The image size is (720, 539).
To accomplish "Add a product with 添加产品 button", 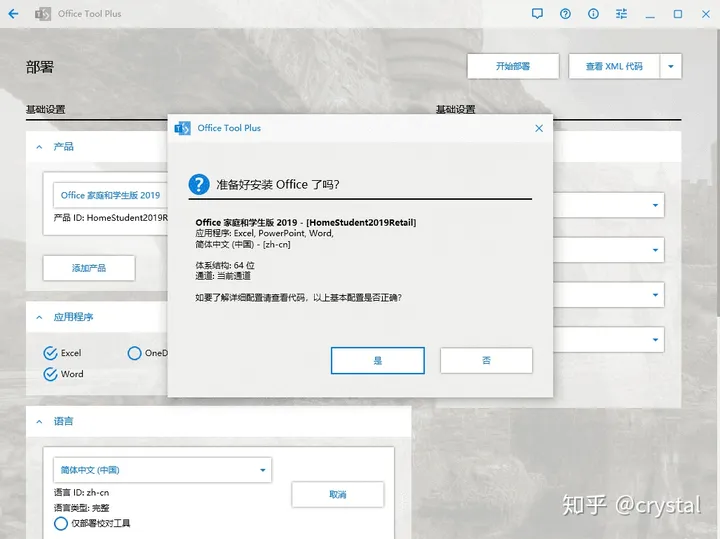I will [89, 268].
